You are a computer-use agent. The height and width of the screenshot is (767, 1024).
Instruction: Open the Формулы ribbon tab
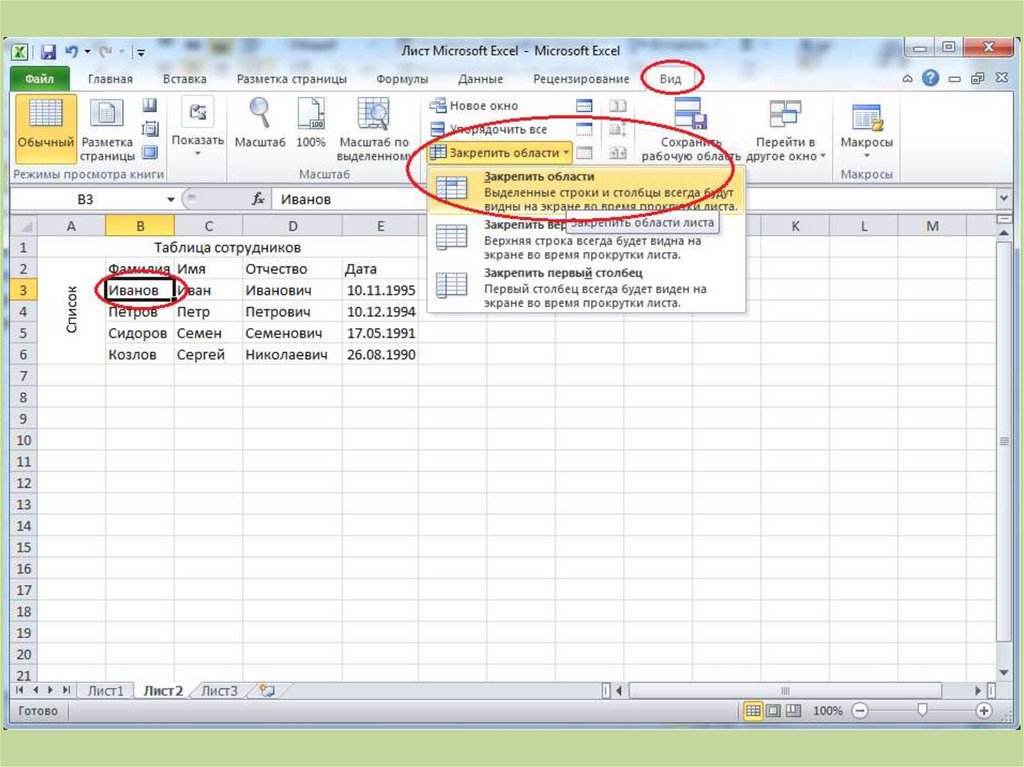402,78
